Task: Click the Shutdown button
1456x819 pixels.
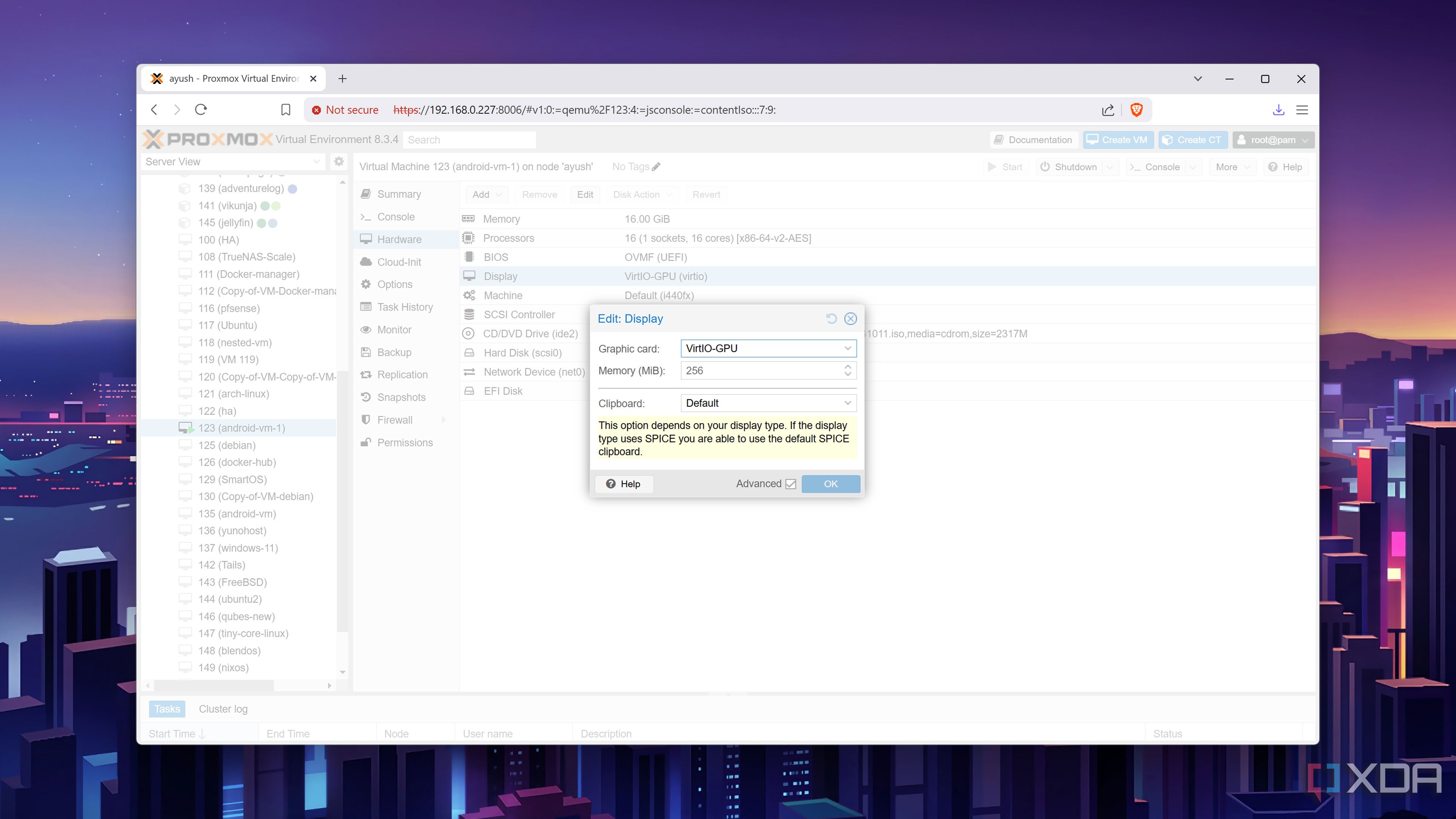Action: 1069,167
